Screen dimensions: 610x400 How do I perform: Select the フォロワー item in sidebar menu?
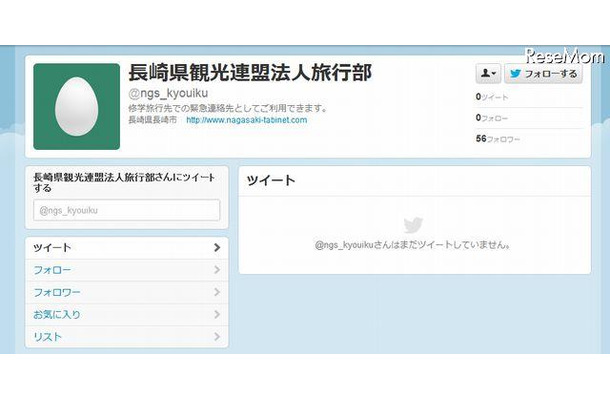pos(127,292)
